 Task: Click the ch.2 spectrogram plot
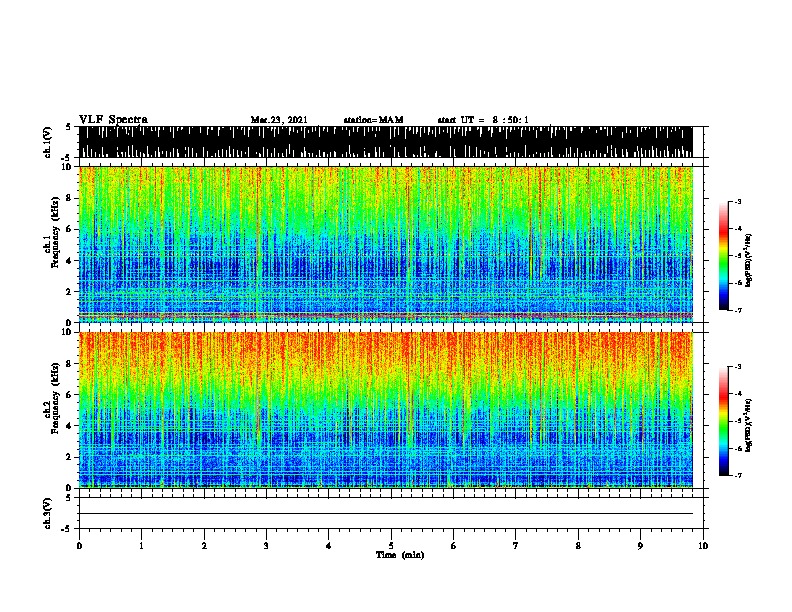[x=386, y=410]
